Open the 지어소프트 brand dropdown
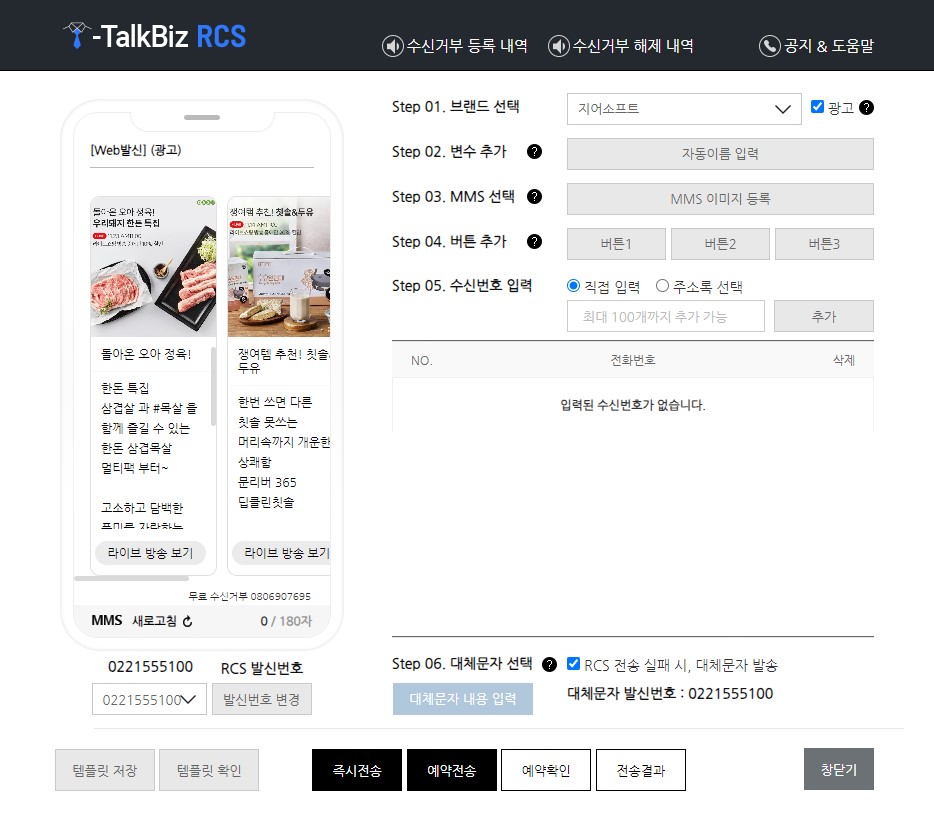The width and height of the screenshot is (934, 818). coord(684,109)
